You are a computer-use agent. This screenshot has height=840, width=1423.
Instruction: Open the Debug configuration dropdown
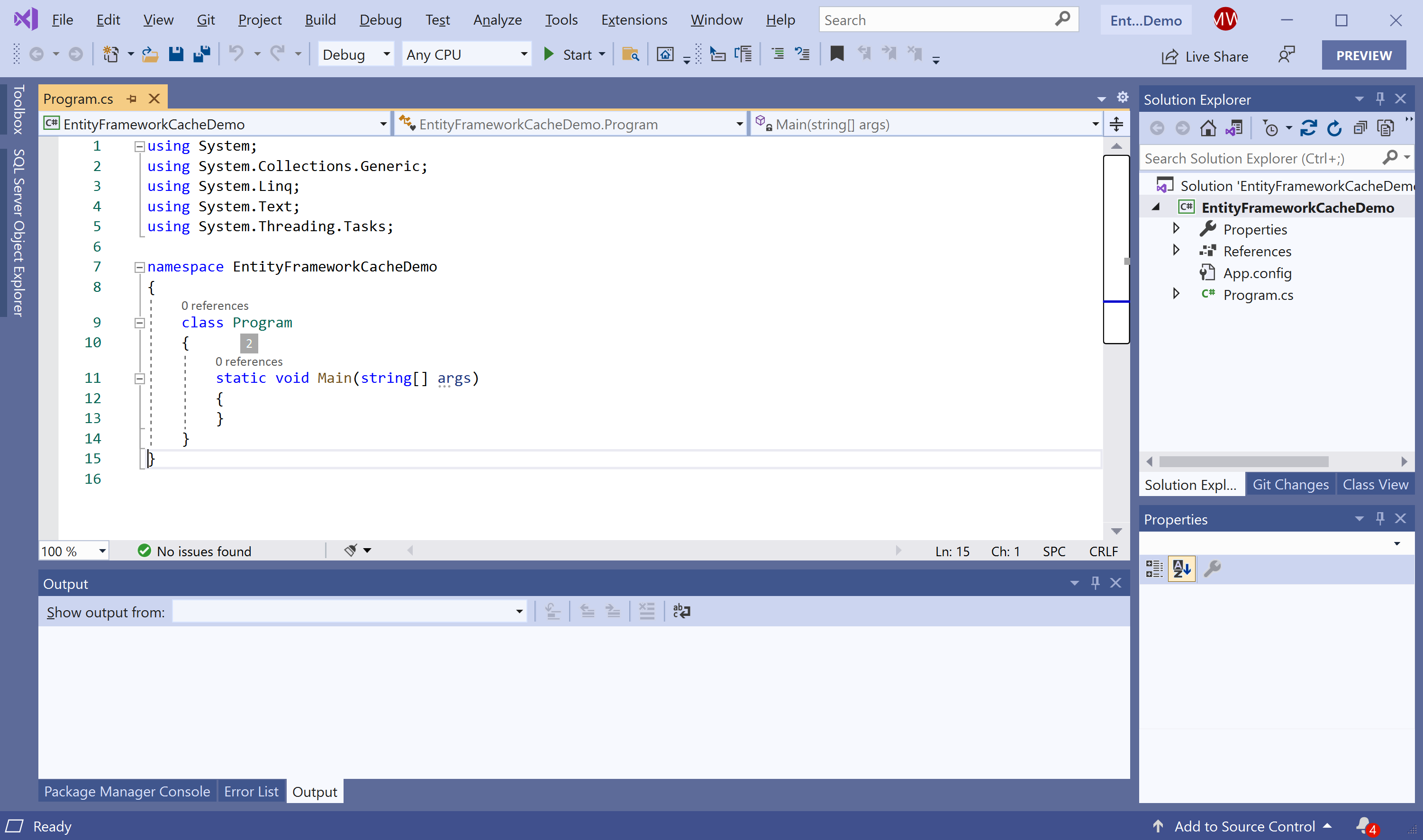[x=355, y=54]
